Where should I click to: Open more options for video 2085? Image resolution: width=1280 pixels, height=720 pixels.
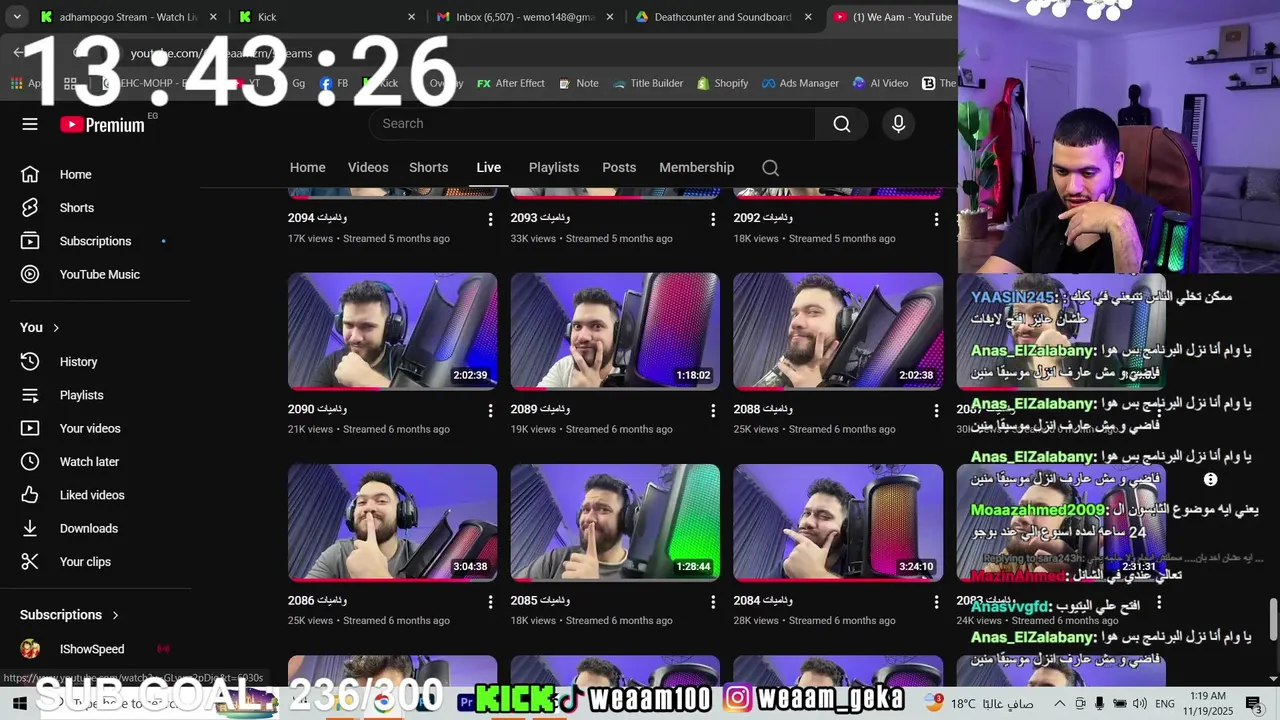pos(713,602)
